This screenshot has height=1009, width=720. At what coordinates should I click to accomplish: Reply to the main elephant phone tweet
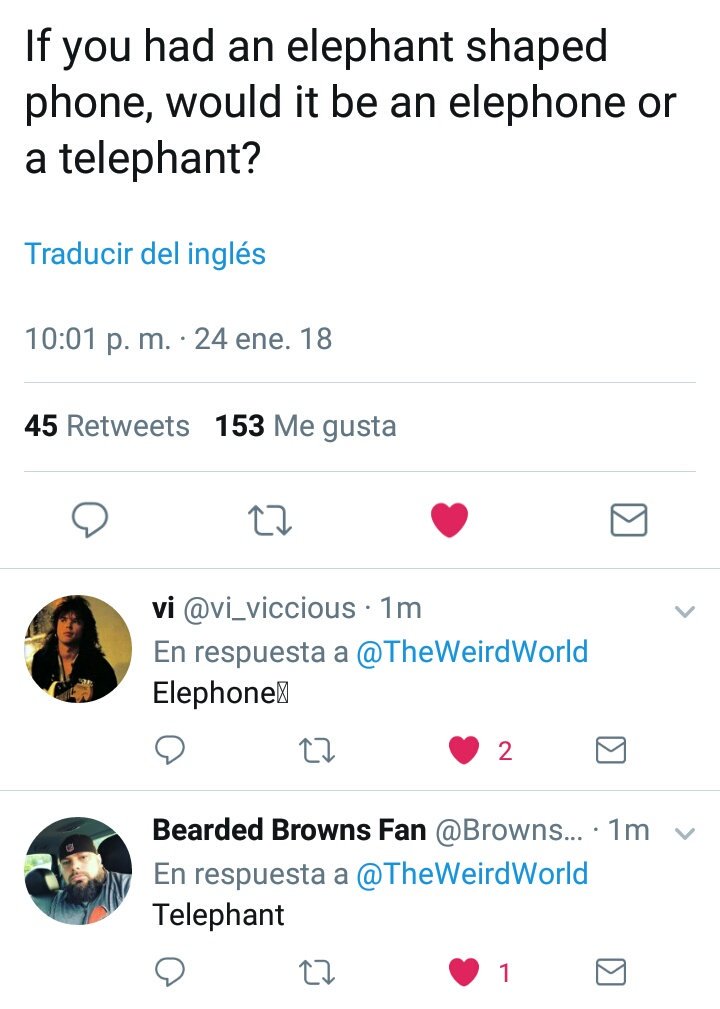(x=89, y=520)
